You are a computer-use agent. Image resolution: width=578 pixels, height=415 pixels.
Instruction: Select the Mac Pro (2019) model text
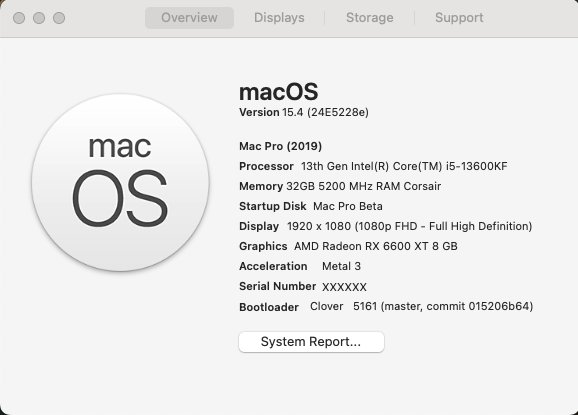pyautogui.click(x=281, y=146)
